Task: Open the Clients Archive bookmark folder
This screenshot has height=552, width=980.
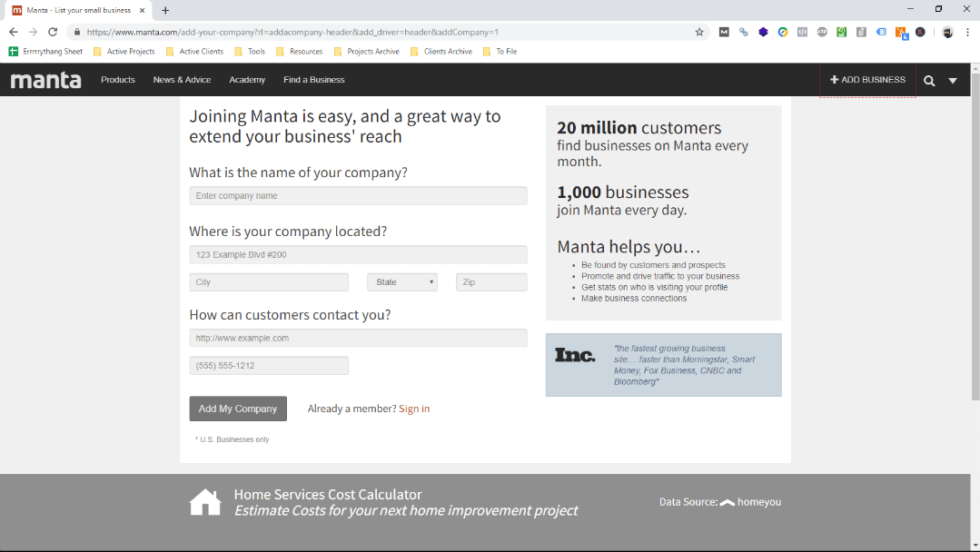Action: tap(441, 51)
